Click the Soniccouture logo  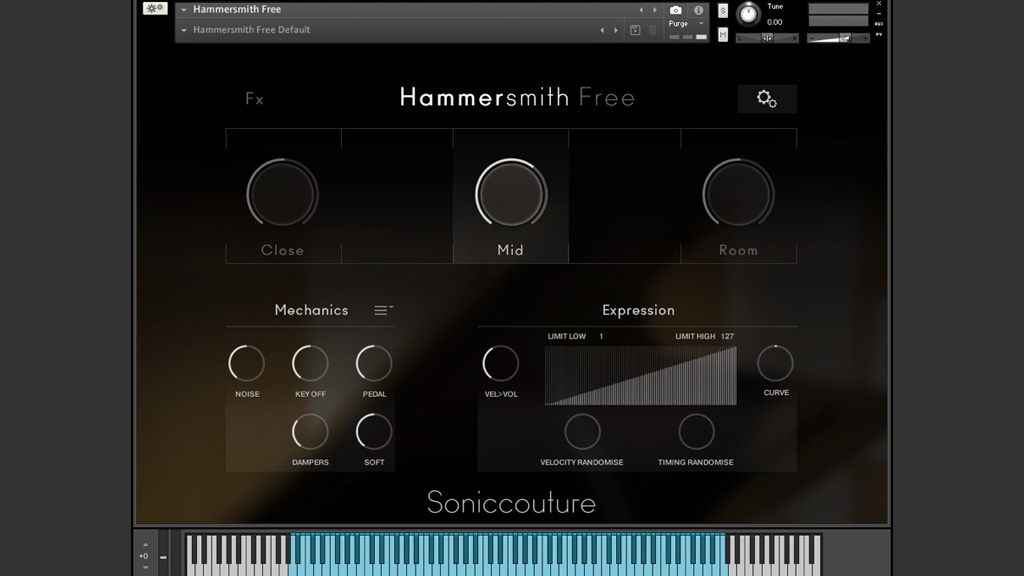[511, 503]
